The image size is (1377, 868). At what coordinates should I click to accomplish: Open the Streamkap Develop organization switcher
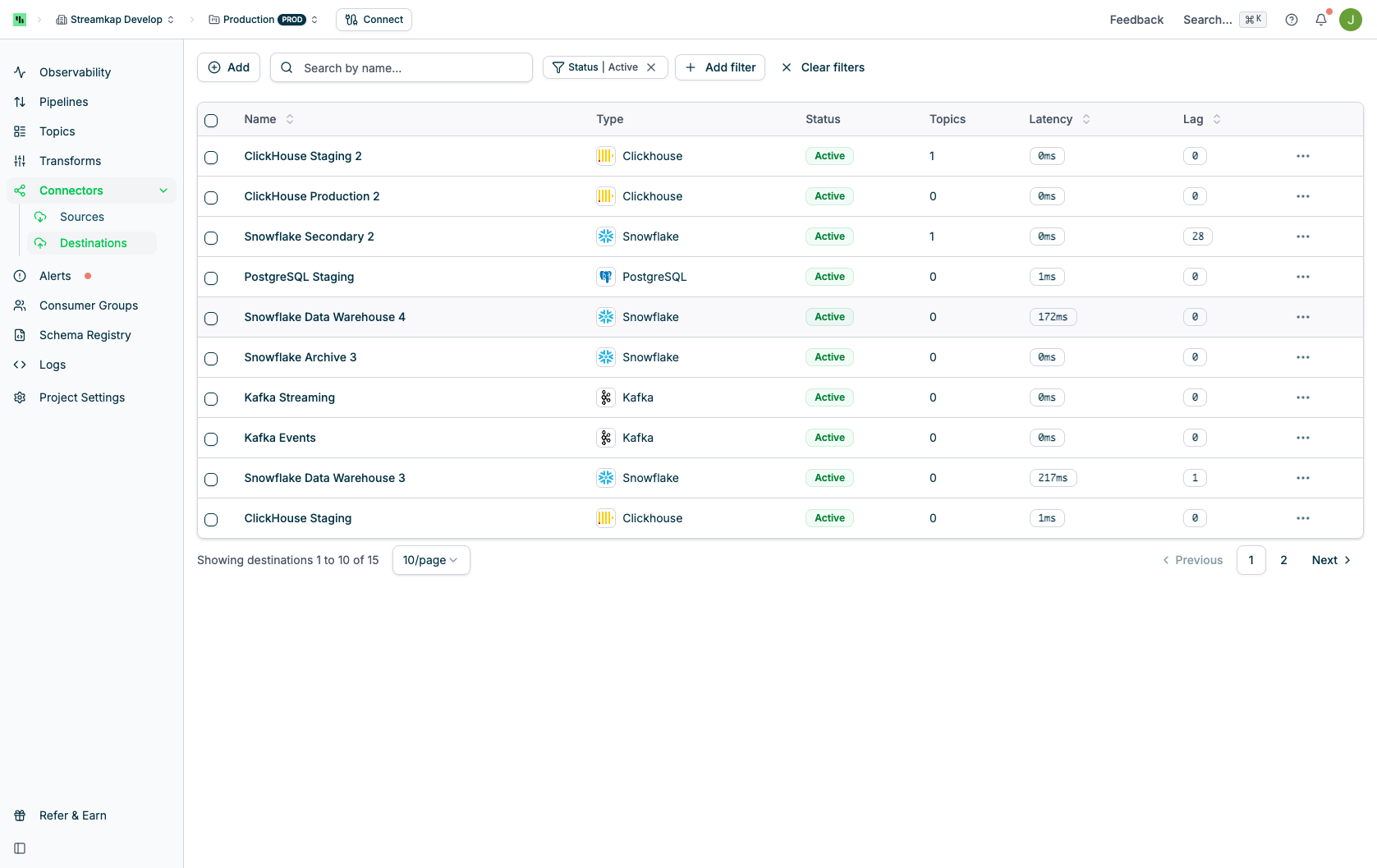(115, 20)
